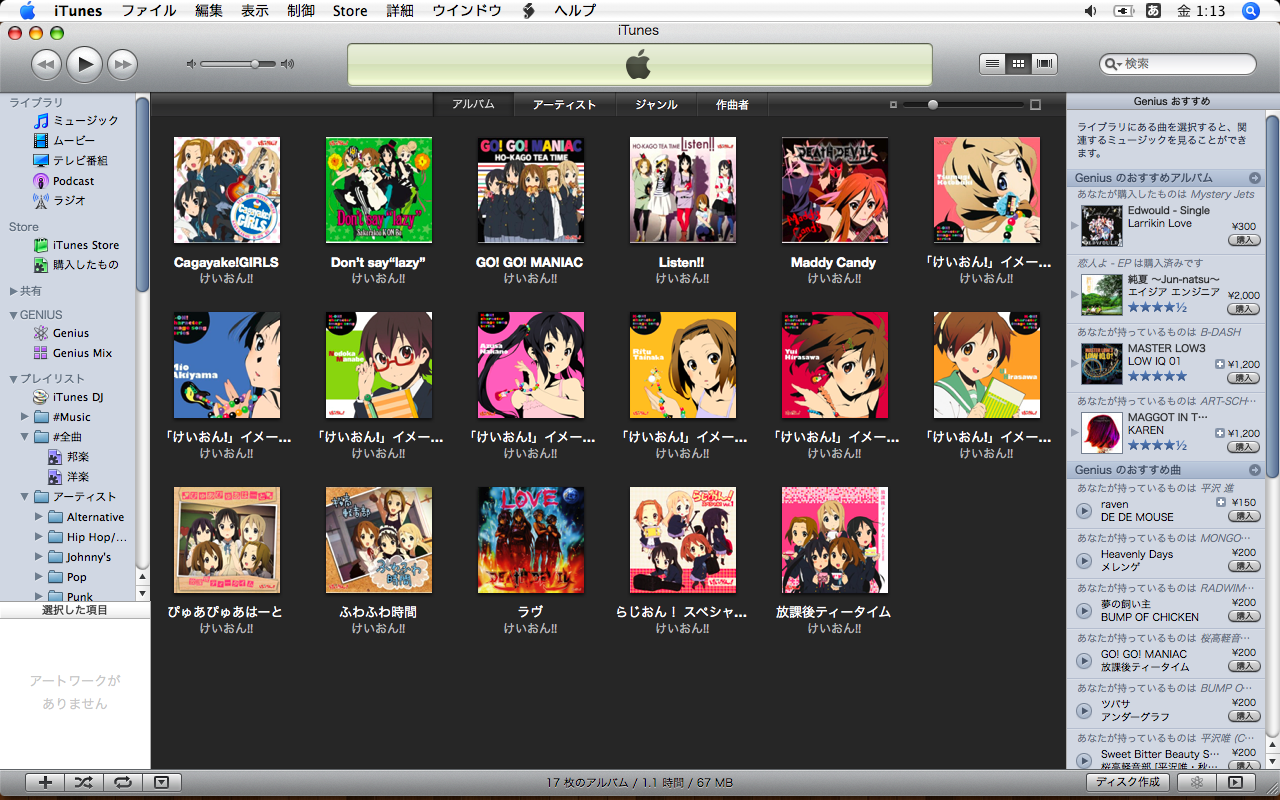Click arrow next to Genius のおすすめアルバム
Screen dimensions: 1280x800
pyautogui.click(x=1254, y=178)
